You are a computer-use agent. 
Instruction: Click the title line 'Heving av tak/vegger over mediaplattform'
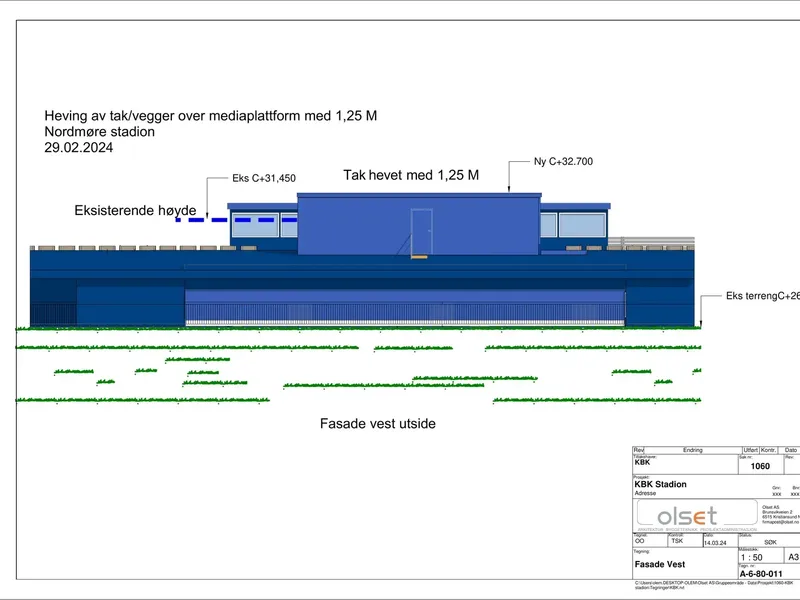(211, 116)
